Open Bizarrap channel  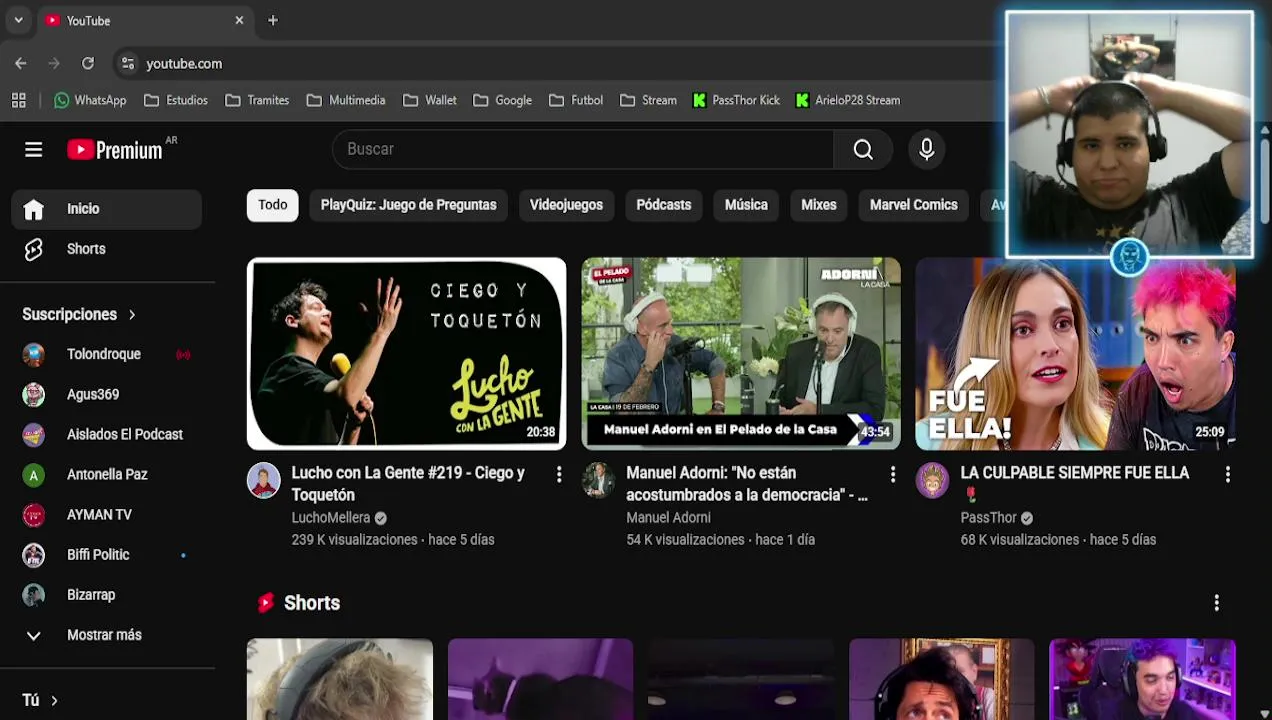[107, 595]
